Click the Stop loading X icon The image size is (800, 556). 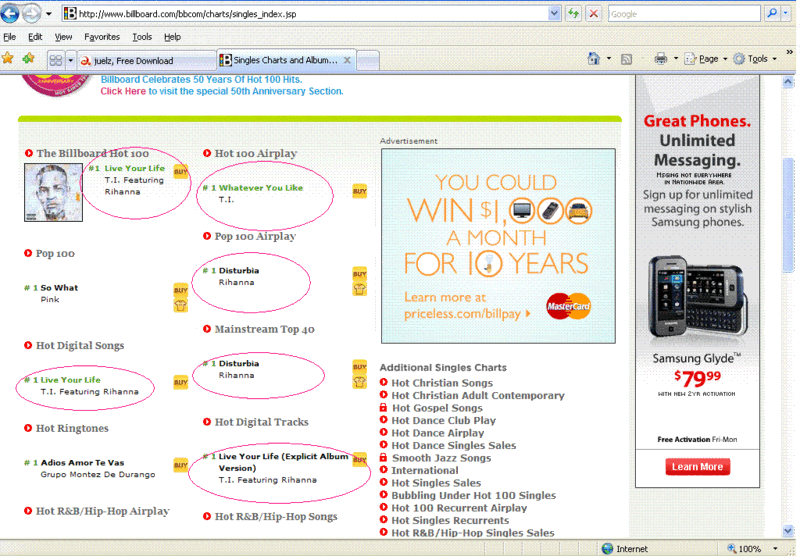(593, 14)
